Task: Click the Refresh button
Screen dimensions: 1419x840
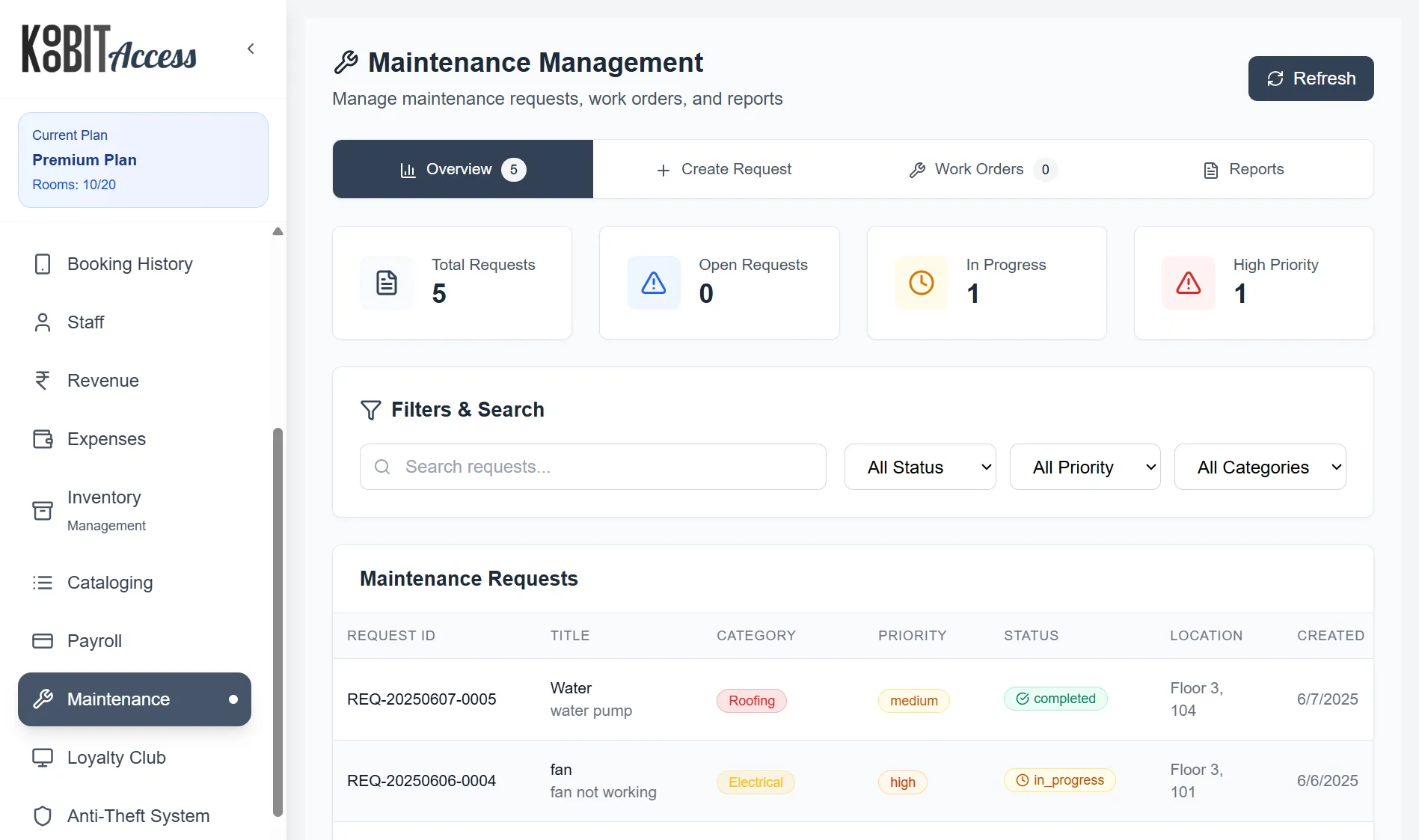Action: [x=1310, y=78]
